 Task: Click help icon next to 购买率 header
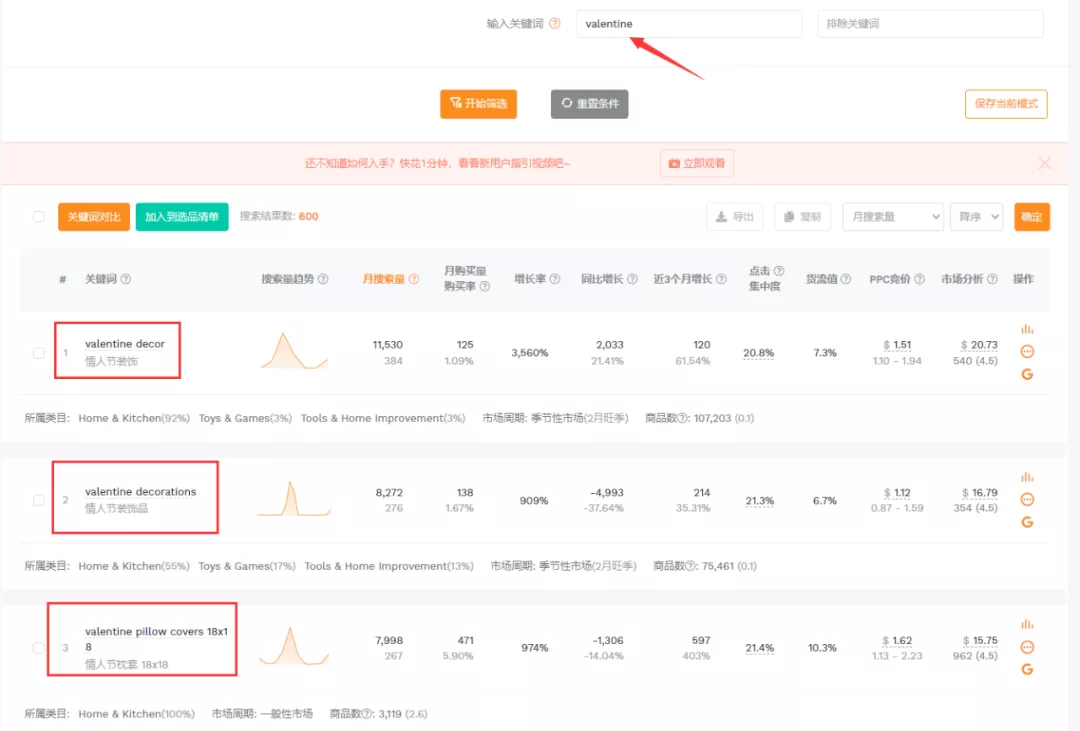click(485, 287)
